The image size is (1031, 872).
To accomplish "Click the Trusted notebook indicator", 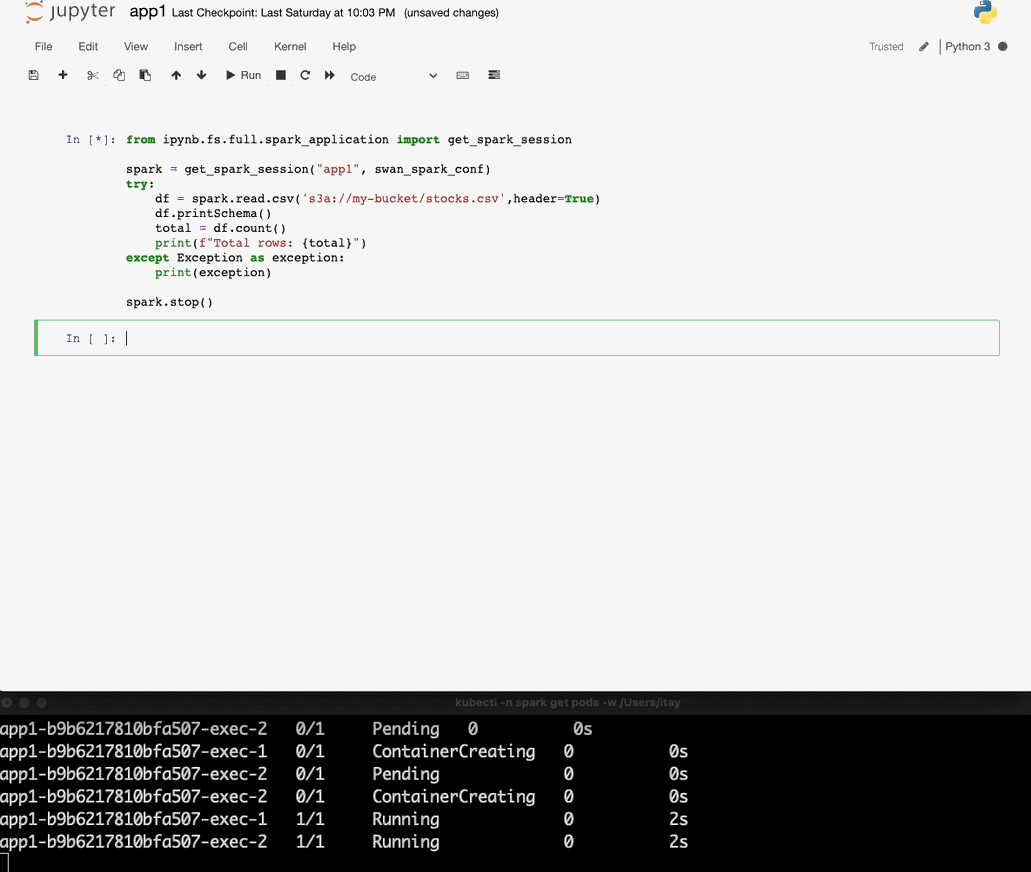I will tap(886, 47).
